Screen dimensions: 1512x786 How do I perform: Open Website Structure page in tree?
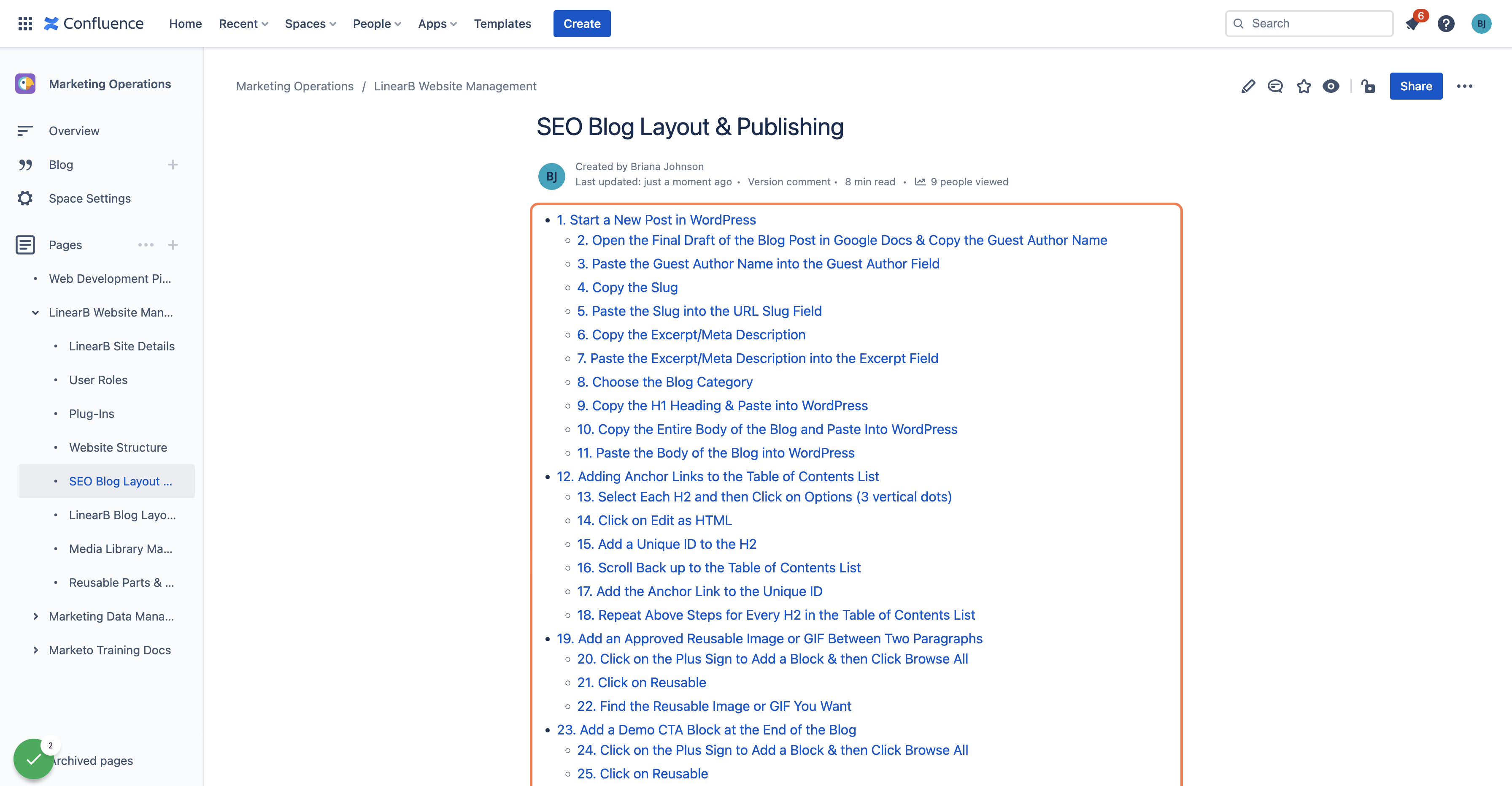click(118, 447)
